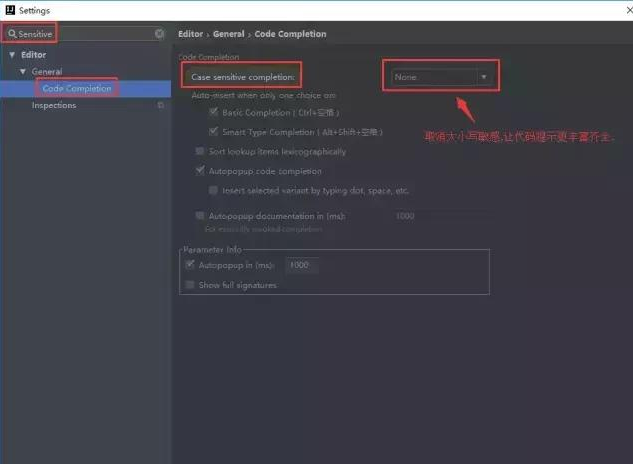Image resolution: width=633 pixels, height=464 pixels.
Task: Click the icon beside Inspections
Action: click(161, 105)
